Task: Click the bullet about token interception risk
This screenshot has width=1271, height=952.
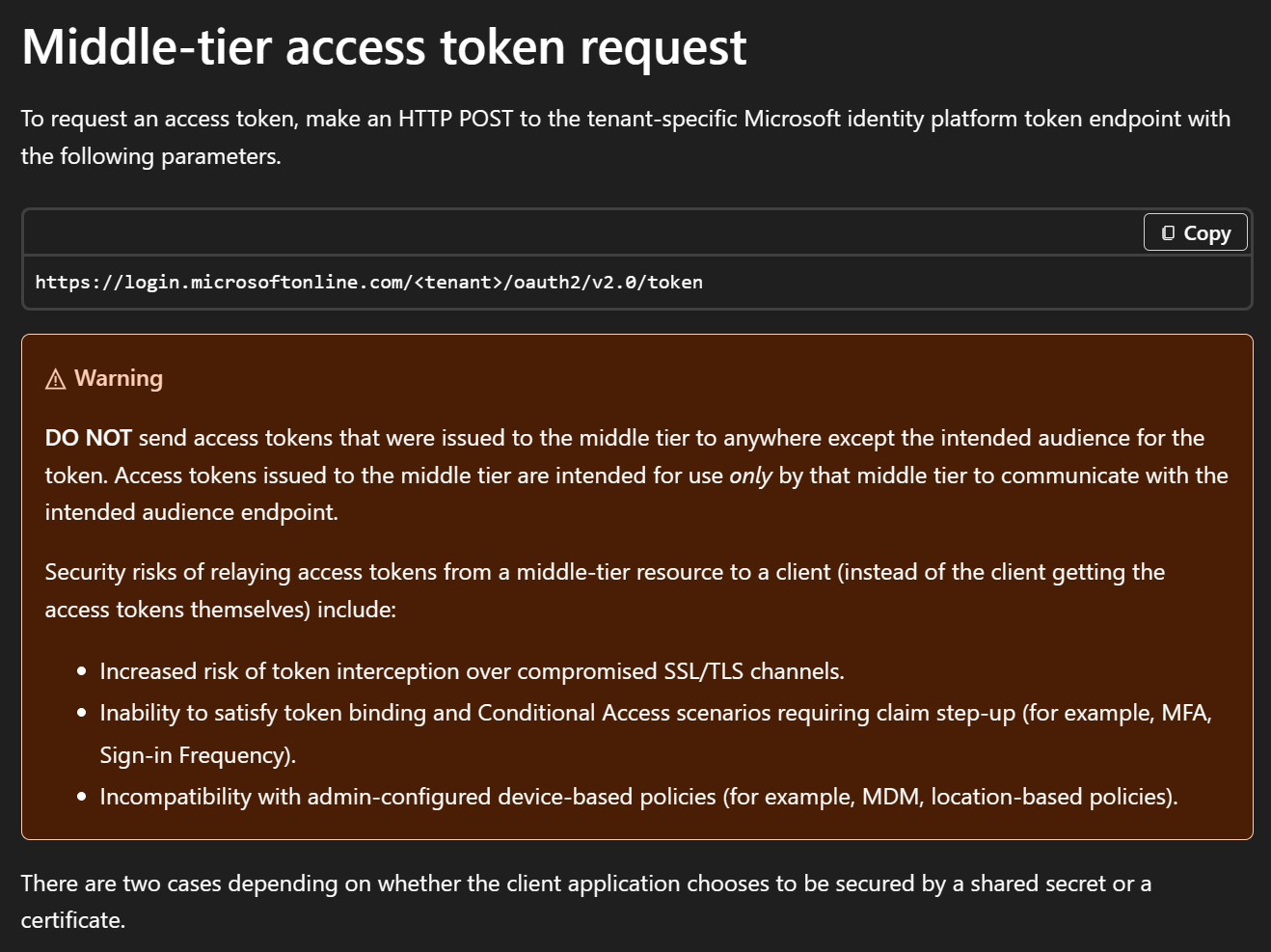Action: coord(472,671)
